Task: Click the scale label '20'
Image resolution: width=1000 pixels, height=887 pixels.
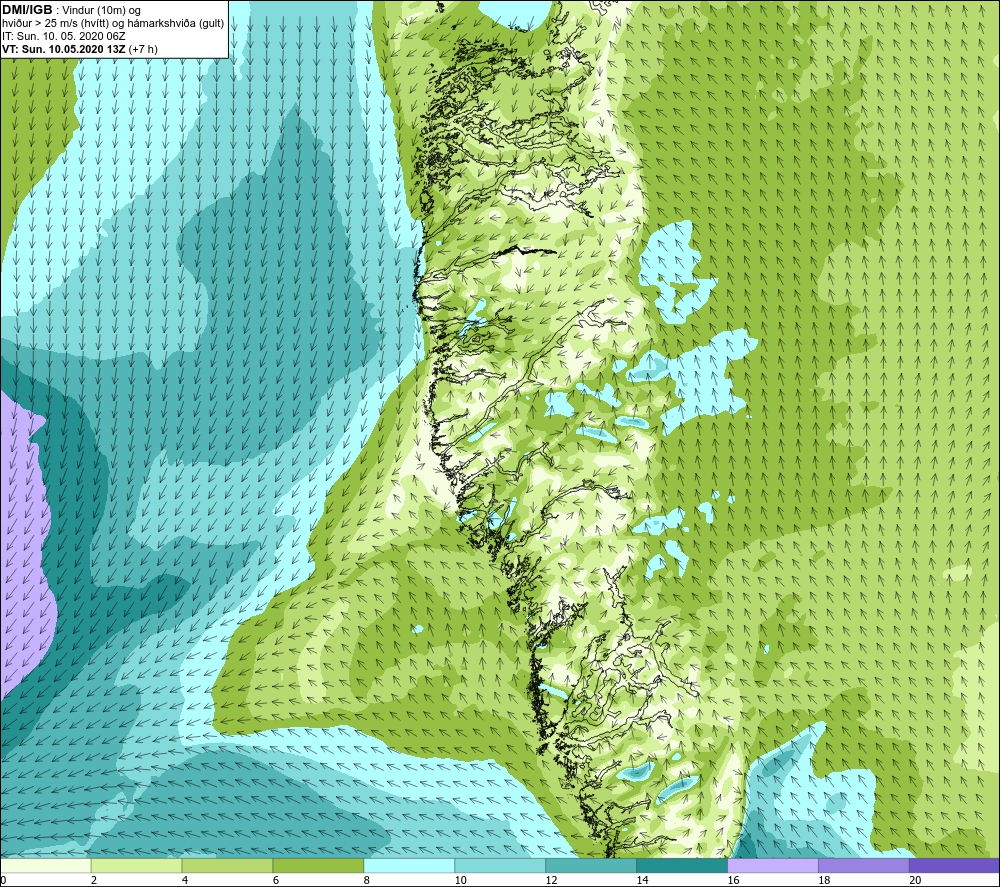Action: [x=915, y=880]
